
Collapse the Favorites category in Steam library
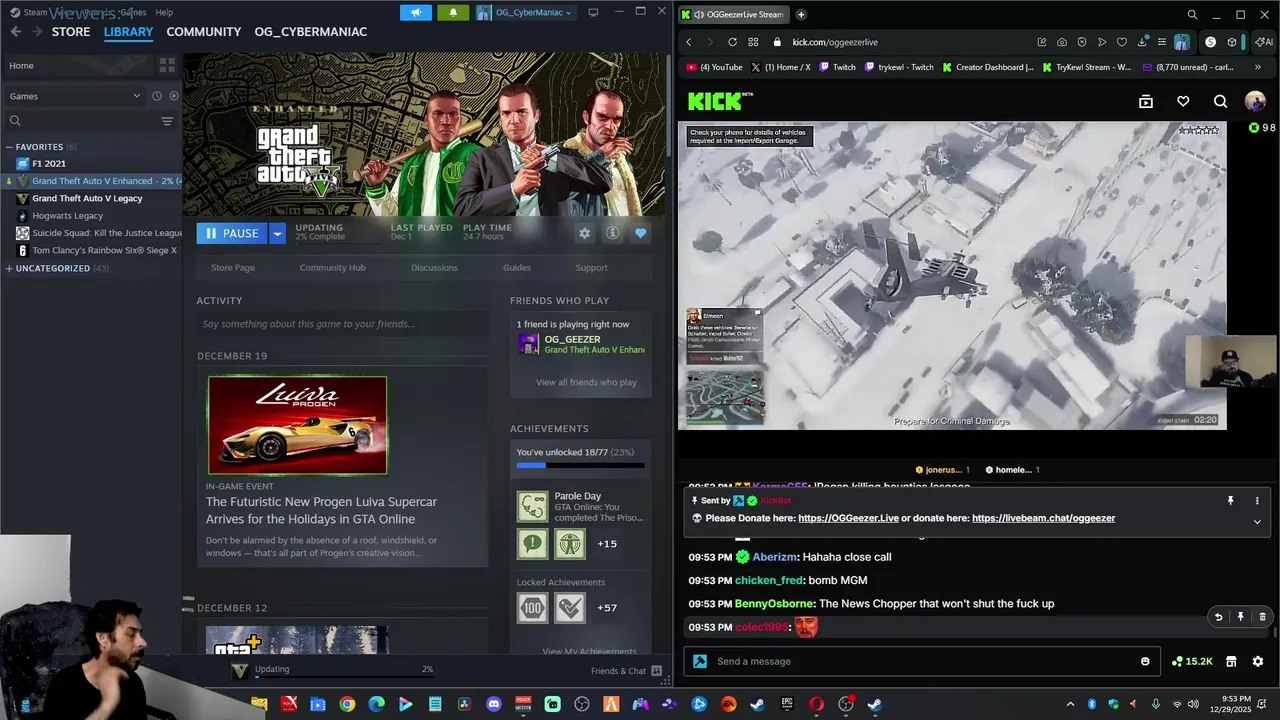click(x=40, y=147)
